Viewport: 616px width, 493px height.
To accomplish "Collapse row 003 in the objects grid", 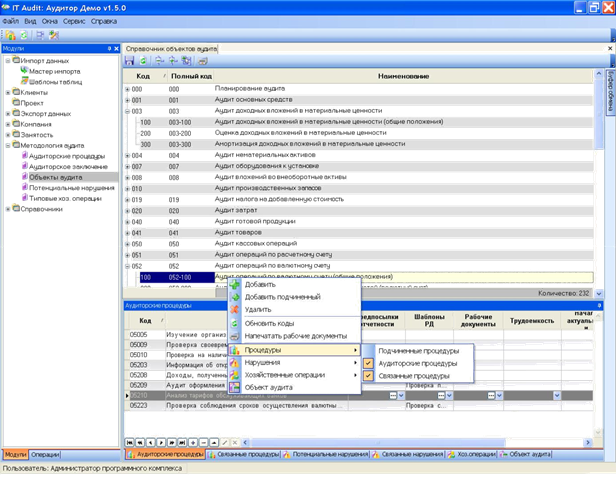I will (127, 111).
